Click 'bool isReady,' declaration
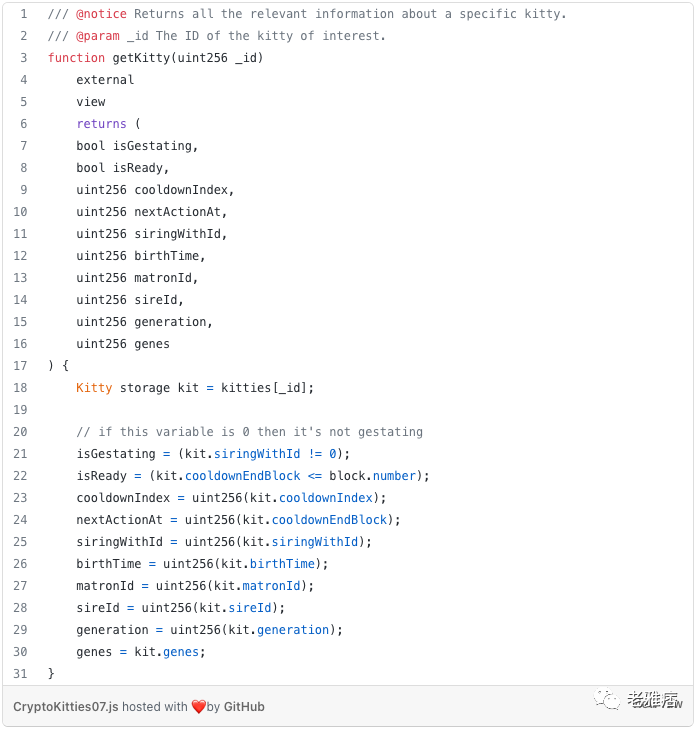This screenshot has height=730, width=700. point(122,168)
